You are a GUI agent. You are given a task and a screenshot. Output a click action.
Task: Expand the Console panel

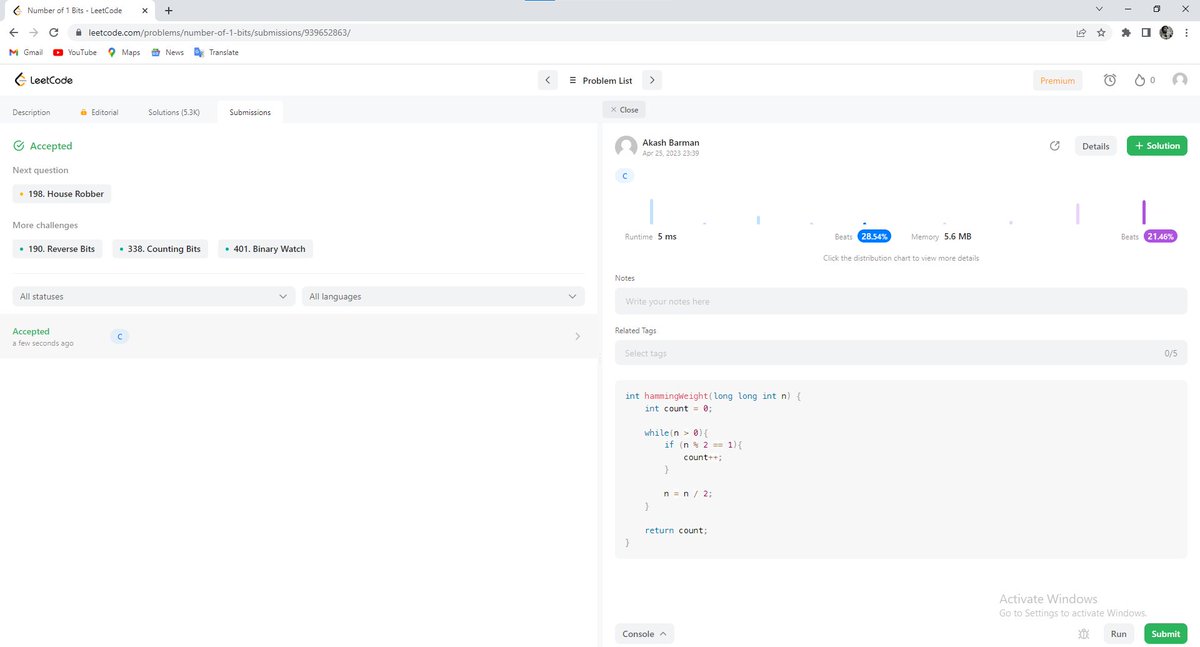pos(645,634)
